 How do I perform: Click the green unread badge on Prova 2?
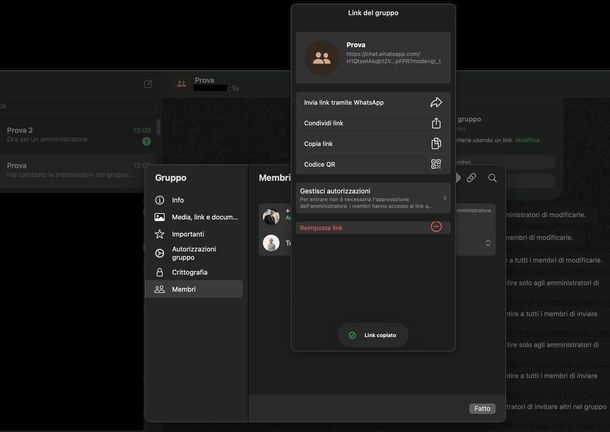(x=147, y=141)
